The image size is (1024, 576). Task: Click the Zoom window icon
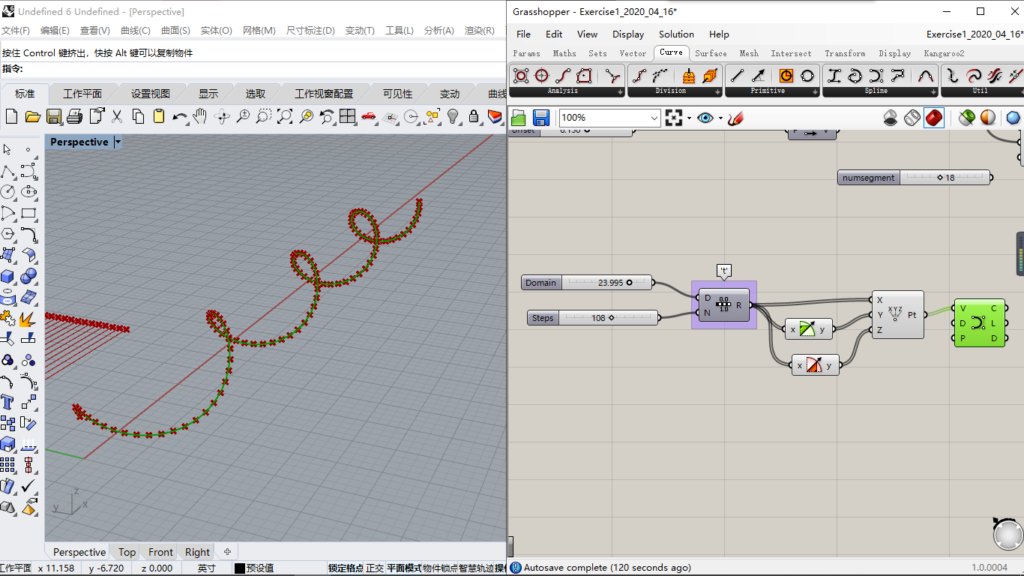264,117
